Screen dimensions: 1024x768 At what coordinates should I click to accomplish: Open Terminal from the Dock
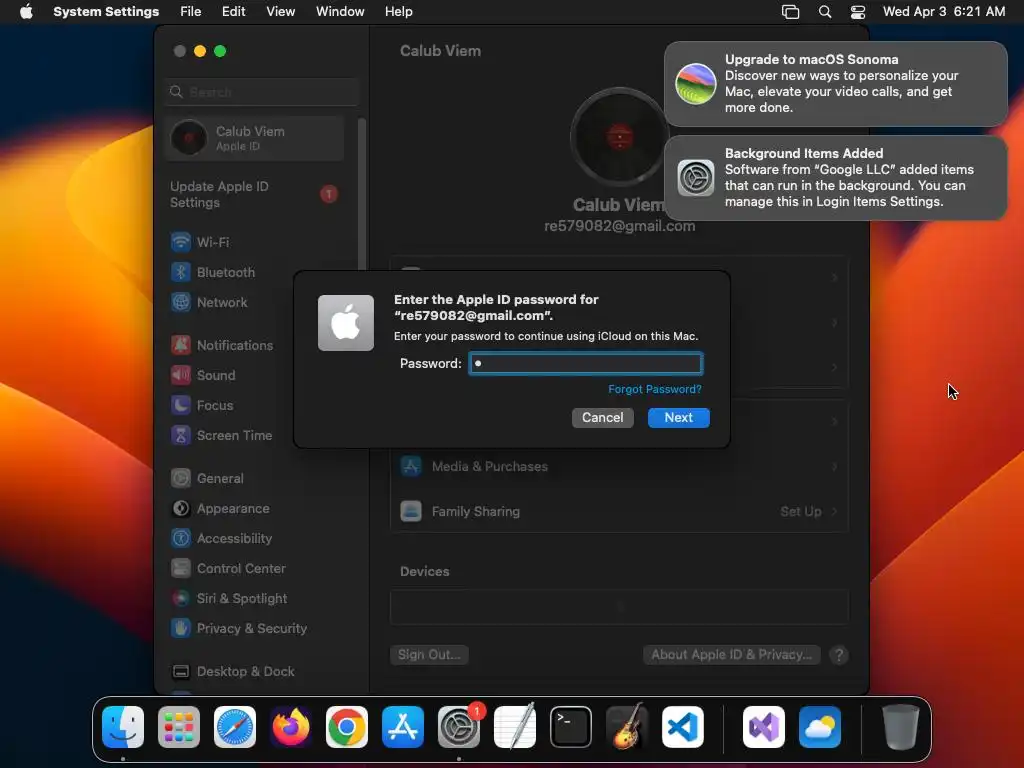click(571, 727)
